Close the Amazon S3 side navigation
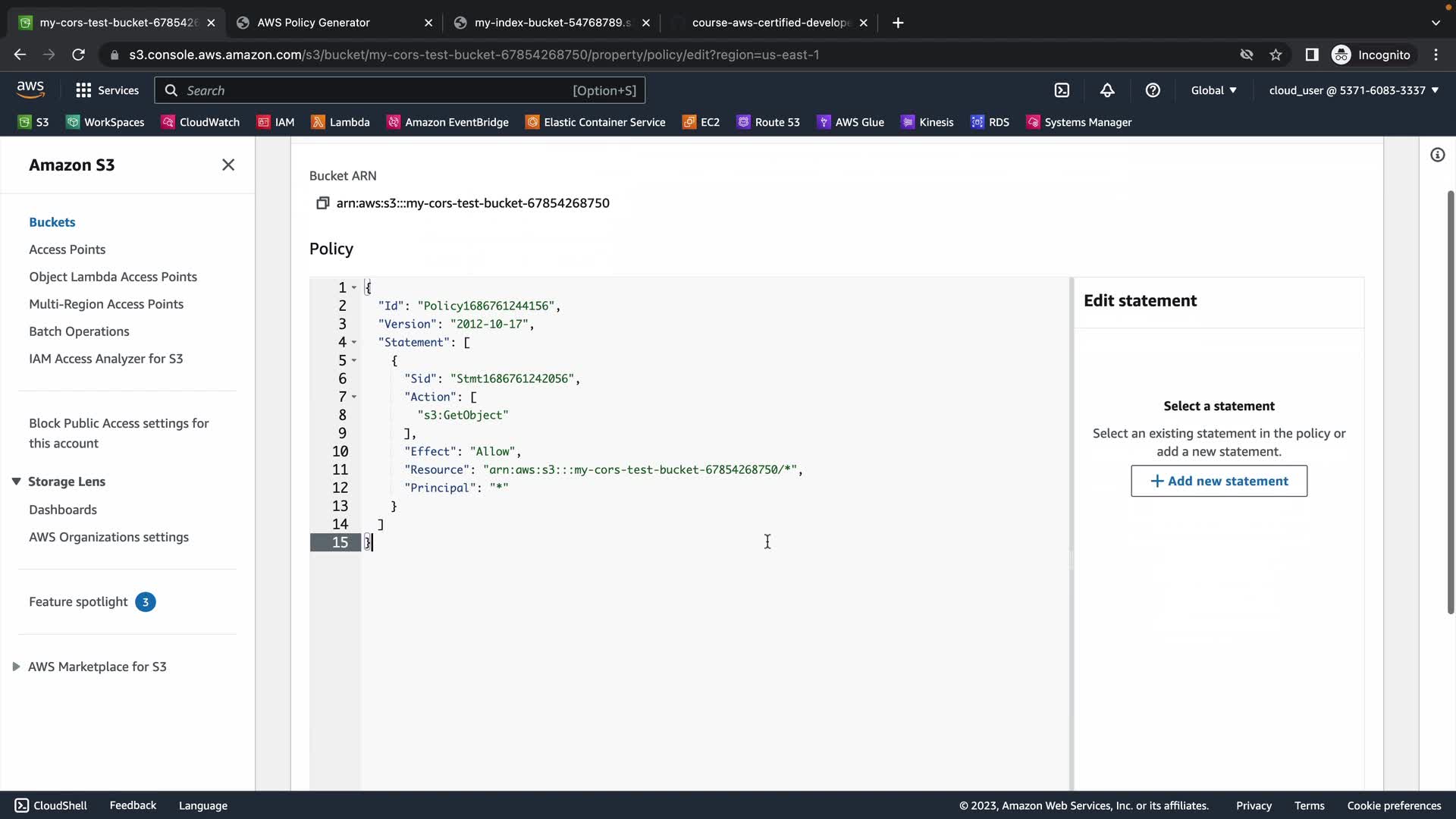This screenshot has height=819, width=1456. click(x=228, y=165)
